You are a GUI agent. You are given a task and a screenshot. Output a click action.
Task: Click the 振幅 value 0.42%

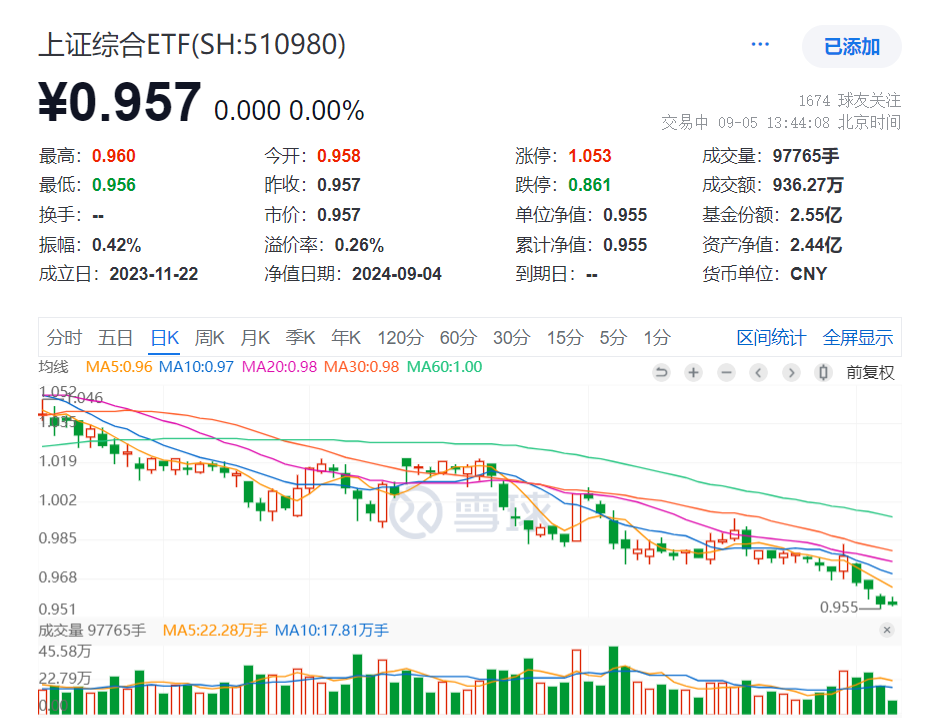pos(116,244)
